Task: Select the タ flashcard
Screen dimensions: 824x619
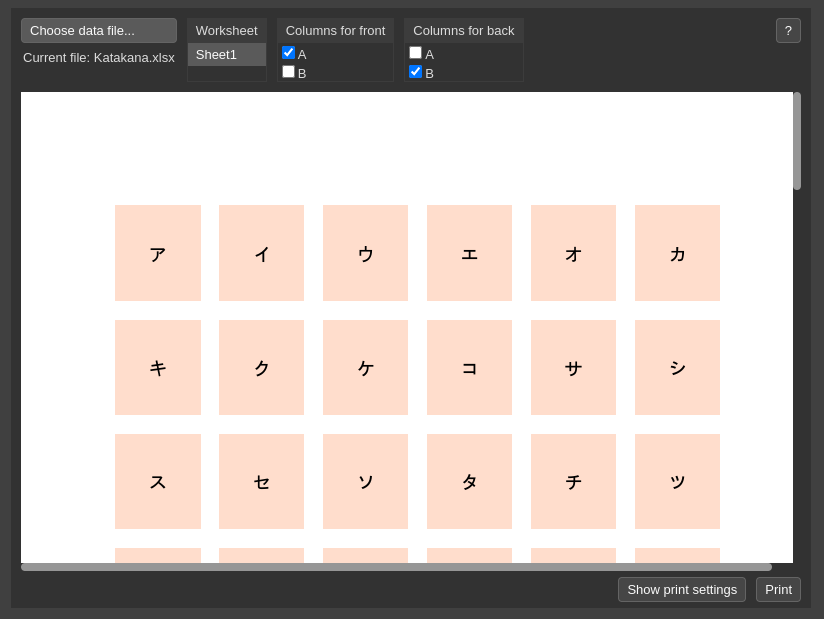Action: point(469,481)
